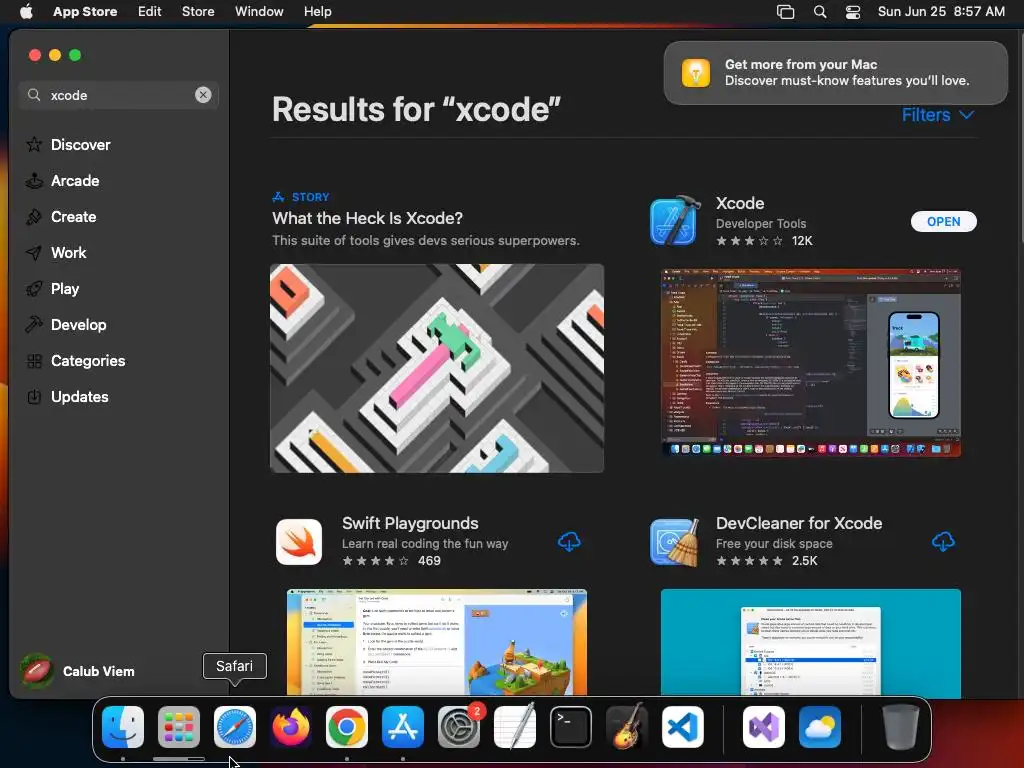
Task: Launch Visual Studio Code from Dock
Action: point(682,727)
